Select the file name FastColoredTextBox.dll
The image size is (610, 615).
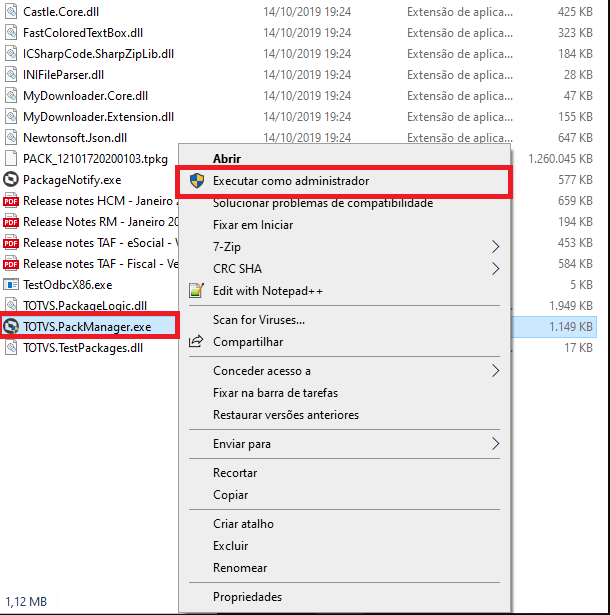pyautogui.click(x=83, y=33)
